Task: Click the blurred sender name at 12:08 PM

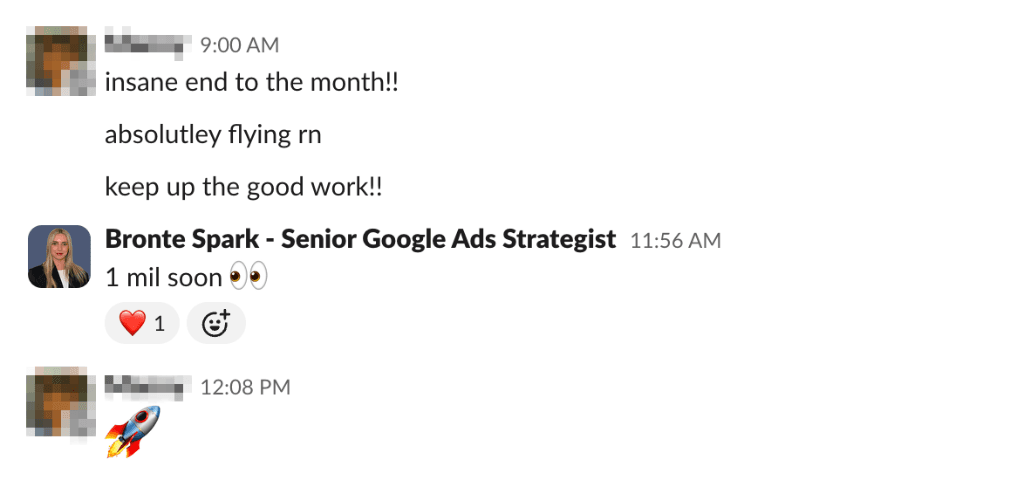Action: pyautogui.click(x=147, y=387)
